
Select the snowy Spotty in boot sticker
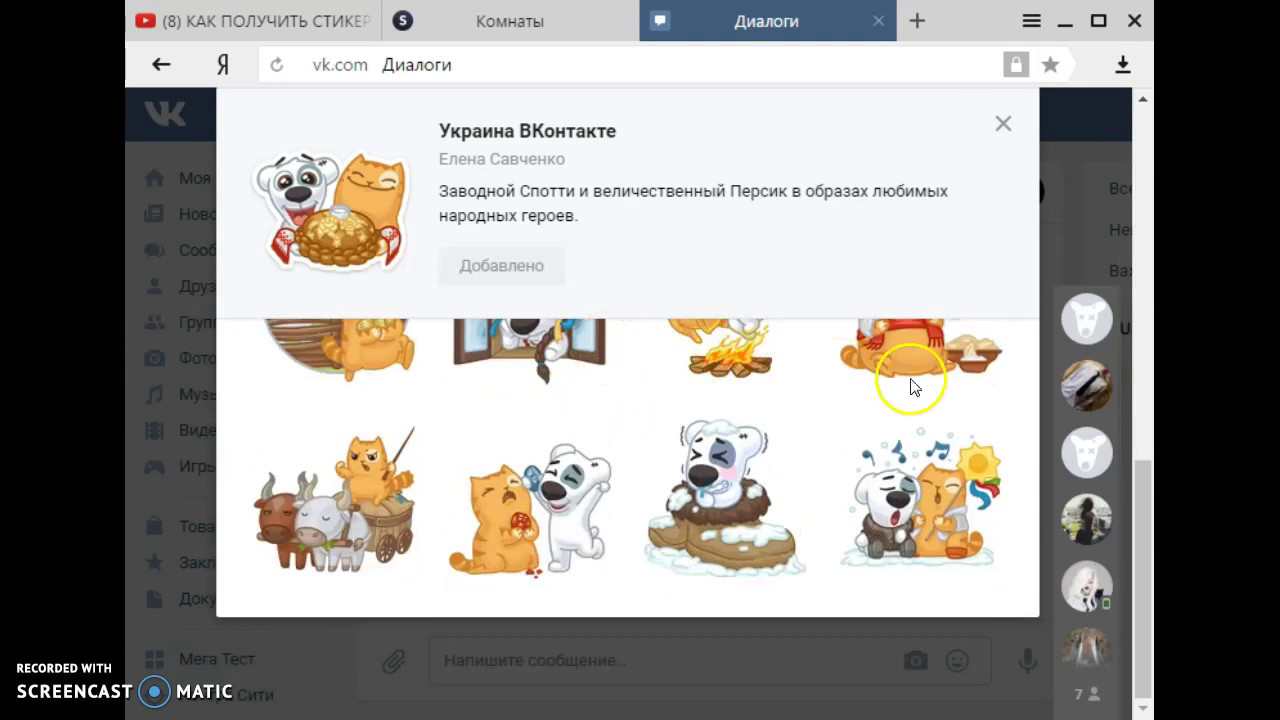pyautogui.click(x=725, y=498)
